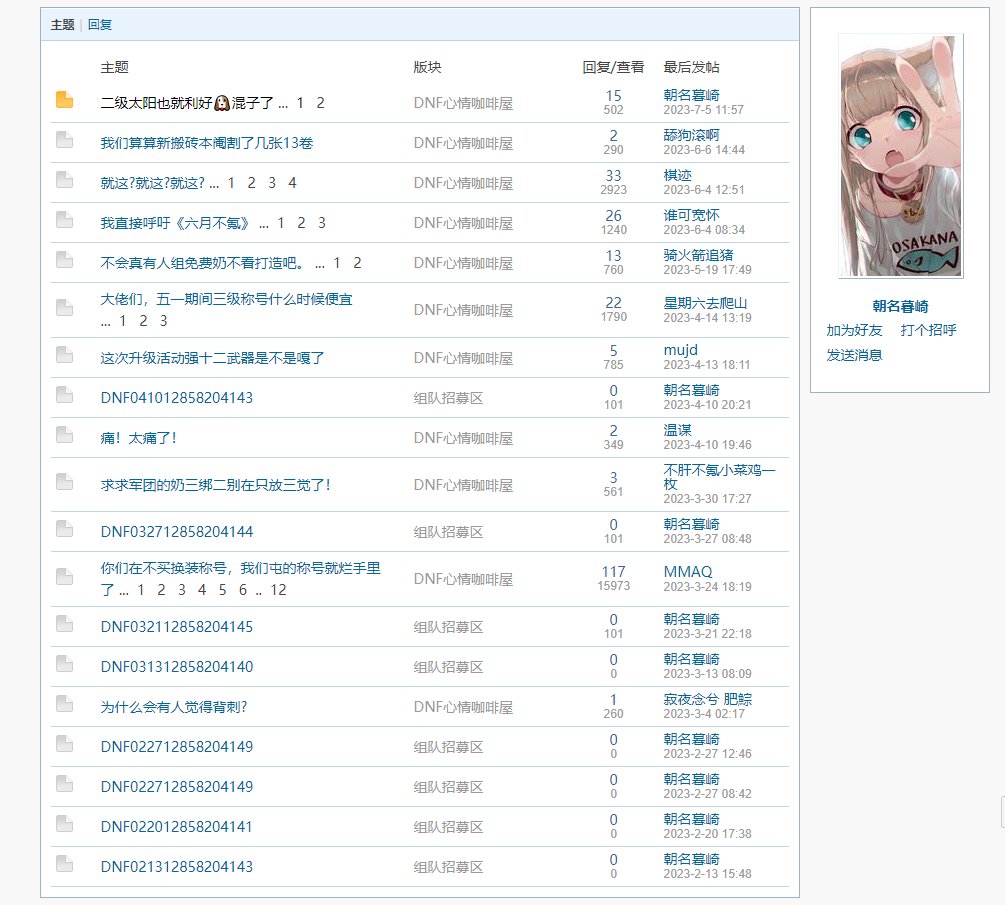Click thread icon beside 'DNF021312858204143'
Viewport: 1005px width, 905px height.
pyautogui.click(x=64, y=864)
